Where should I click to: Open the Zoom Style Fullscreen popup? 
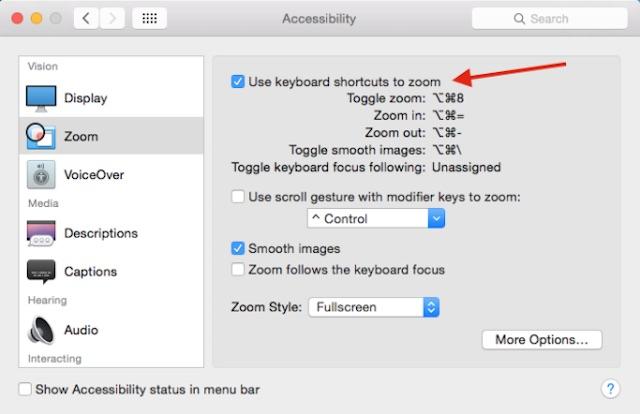pyautogui.click(x=374, y=307)
